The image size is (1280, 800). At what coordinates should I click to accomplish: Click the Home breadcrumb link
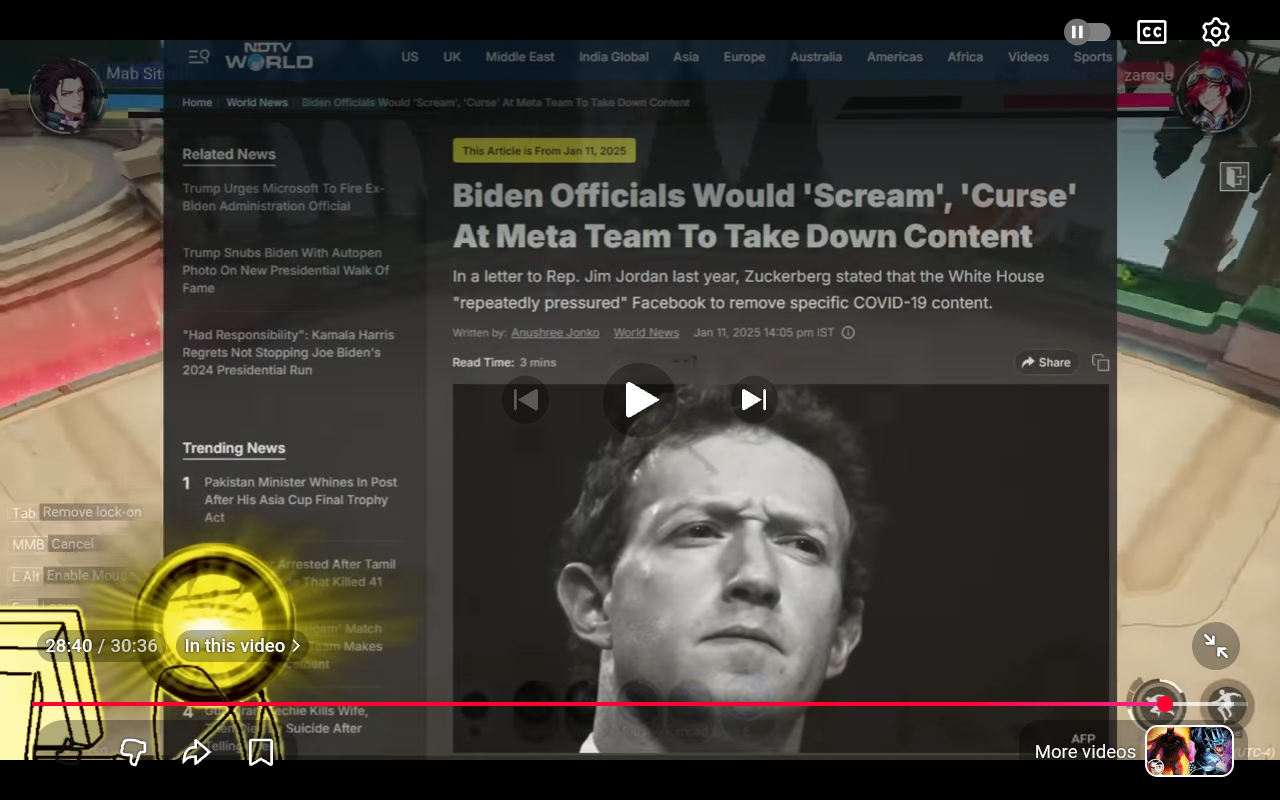tap(197, 103)
